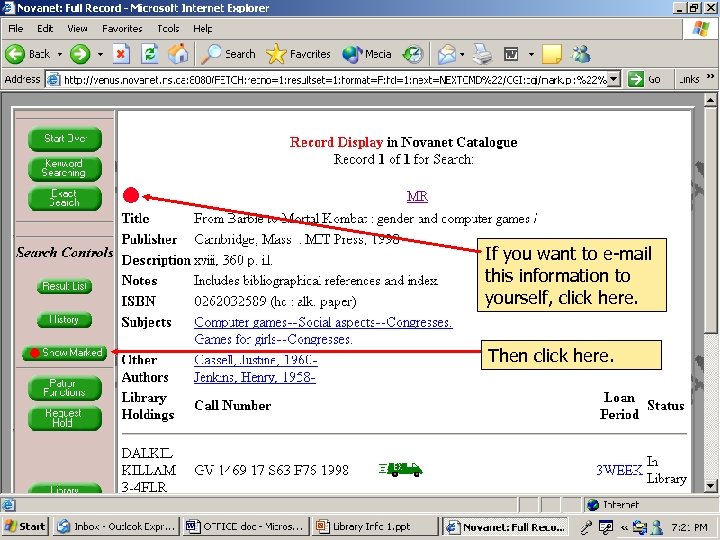Click the Exact Search button
Image resolution: width=720 pixels, height=540 pixels.
(65, 198)
